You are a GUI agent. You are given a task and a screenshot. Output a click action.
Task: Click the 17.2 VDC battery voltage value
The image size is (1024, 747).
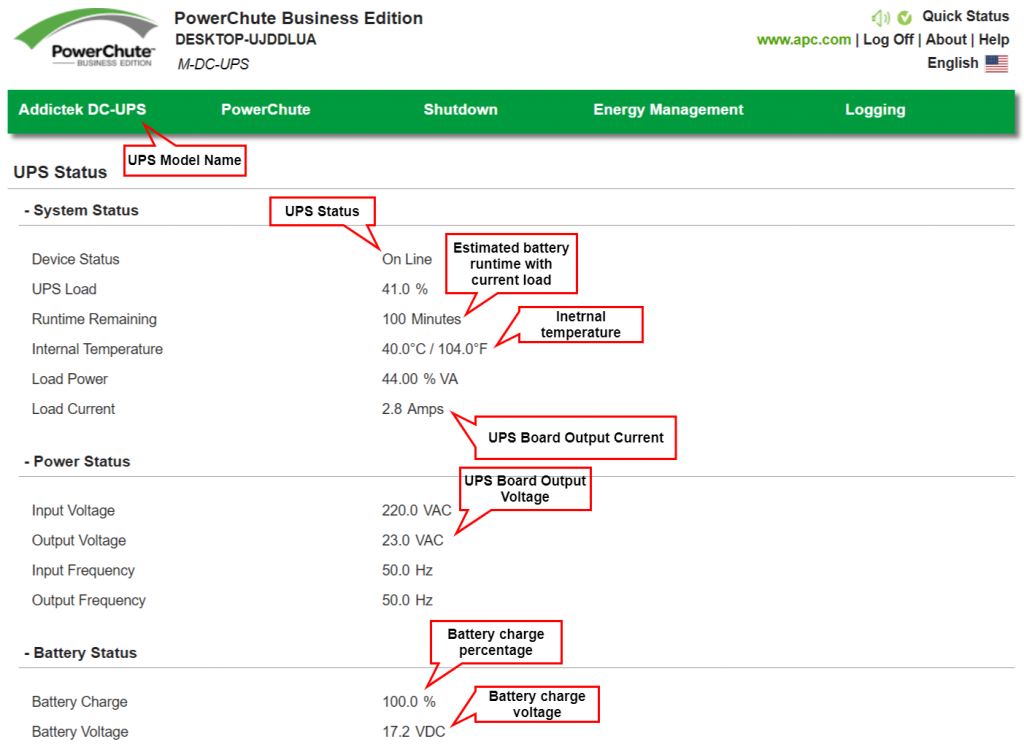point(414,732)
